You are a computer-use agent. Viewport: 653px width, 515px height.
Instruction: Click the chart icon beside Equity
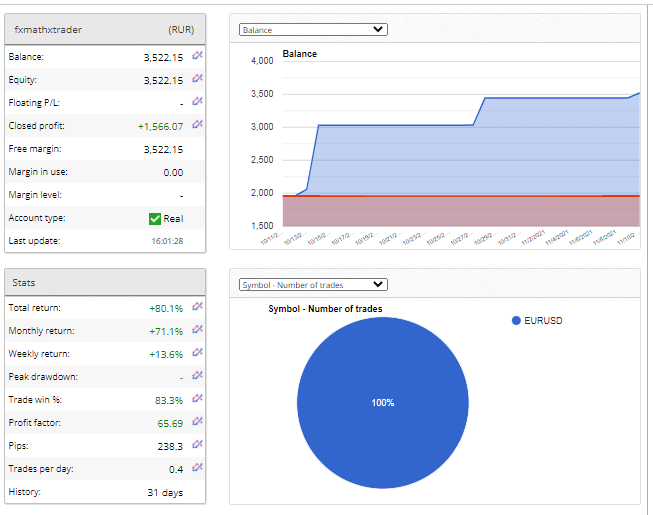pyautogui.click(x=197, y=79)
